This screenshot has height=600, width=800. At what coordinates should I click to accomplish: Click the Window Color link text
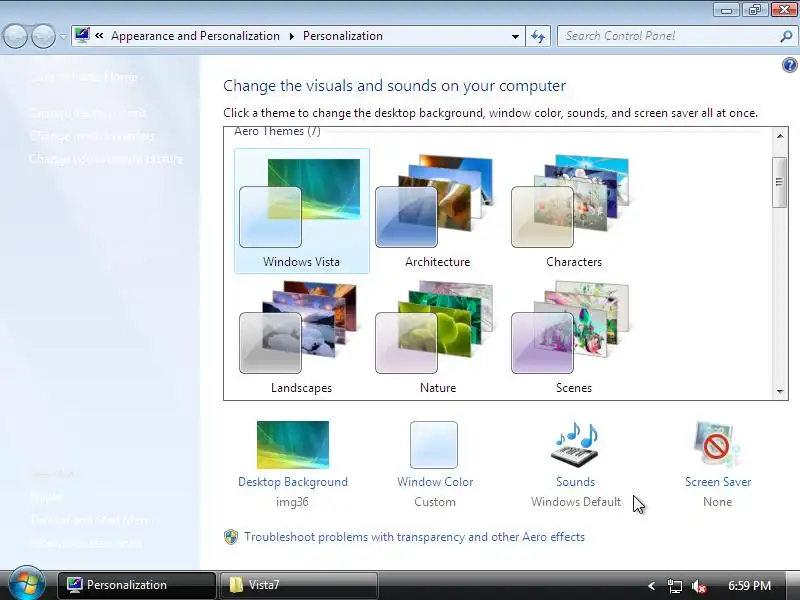(x=435, y=482)
